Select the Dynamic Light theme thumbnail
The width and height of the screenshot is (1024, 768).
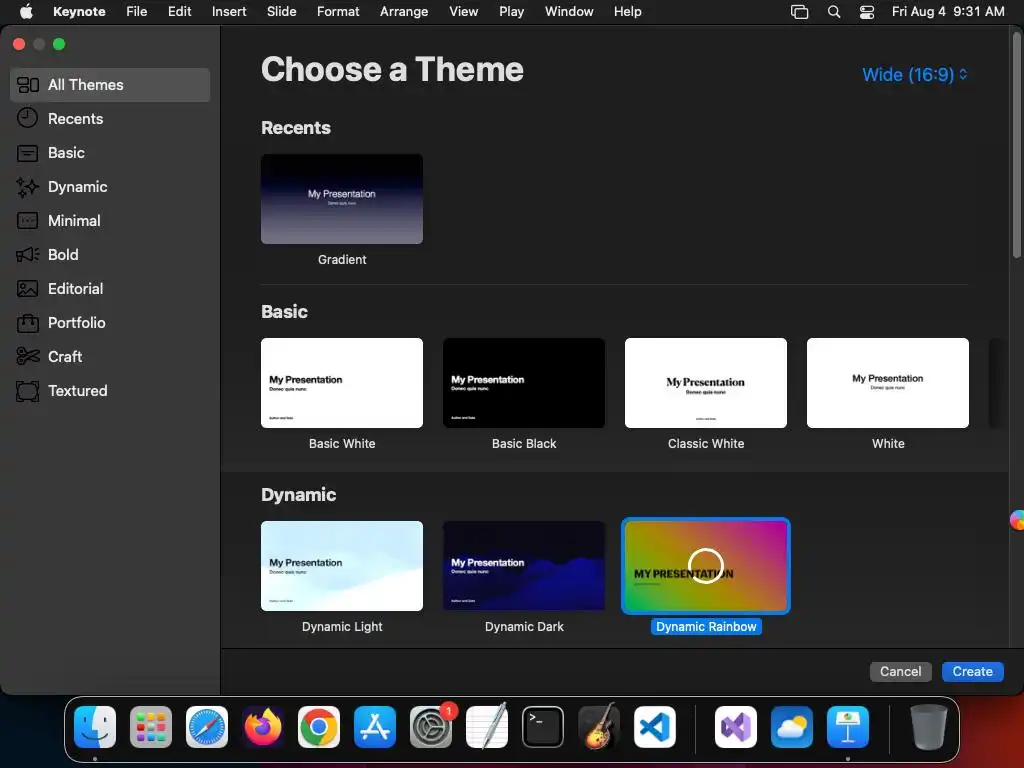(x=342, y=566)
